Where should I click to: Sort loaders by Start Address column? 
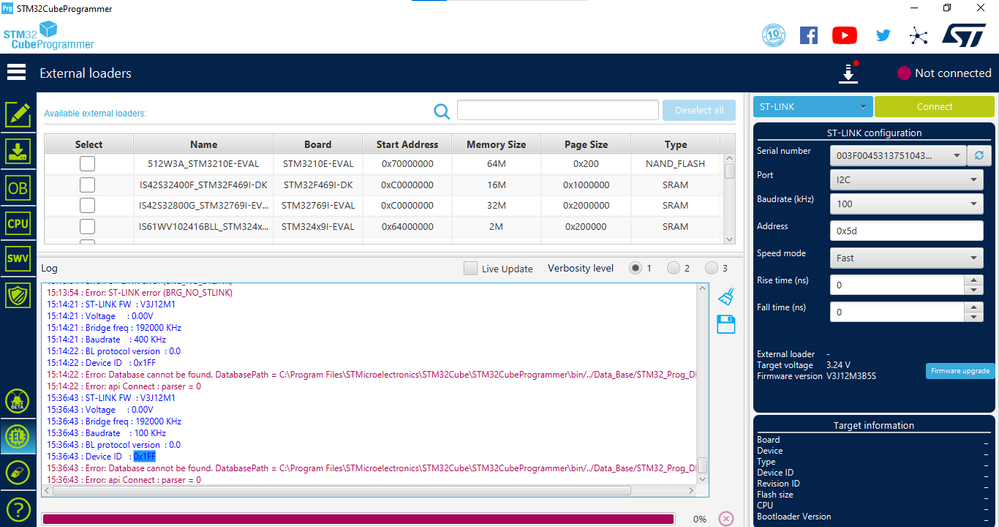pyautogui.click(x=407, y=144)
